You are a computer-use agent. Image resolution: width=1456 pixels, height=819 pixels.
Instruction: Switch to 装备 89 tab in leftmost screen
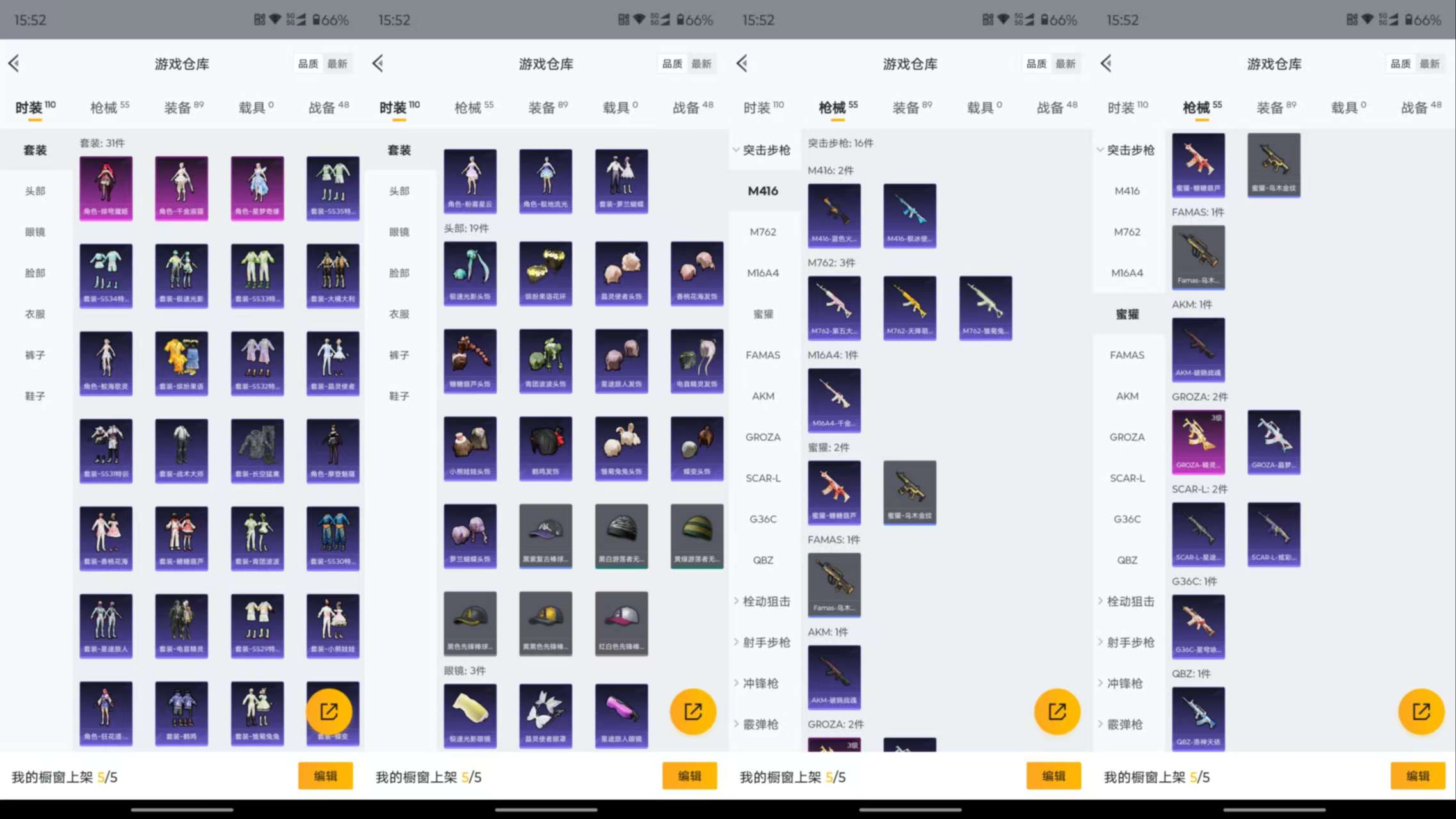184,107
